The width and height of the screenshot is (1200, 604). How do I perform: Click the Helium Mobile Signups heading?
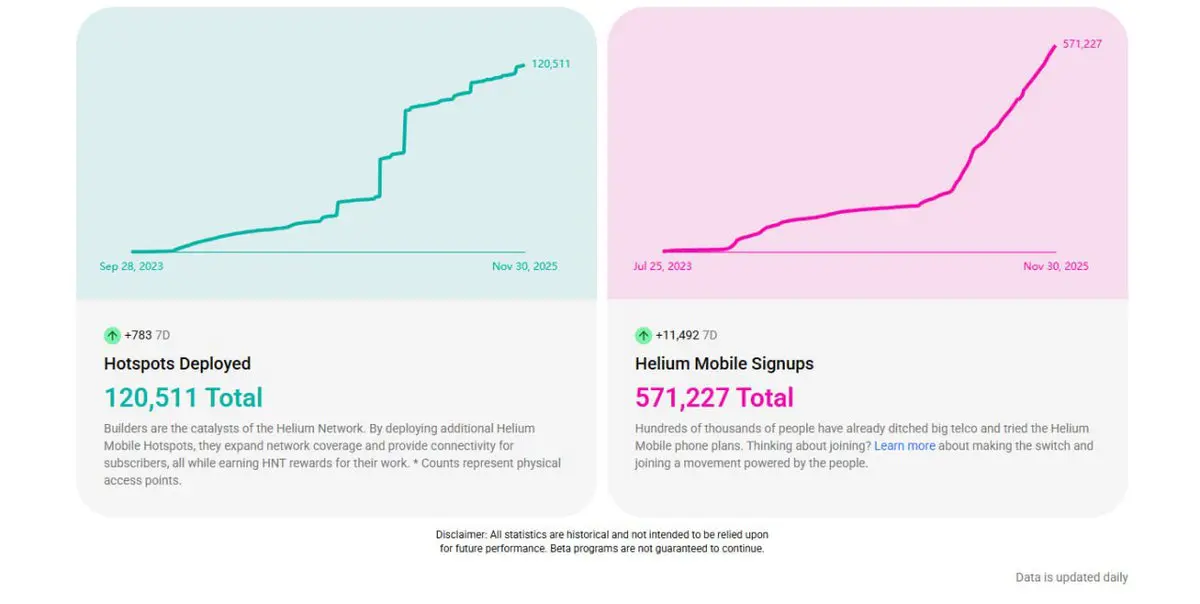tap(724, 364)
